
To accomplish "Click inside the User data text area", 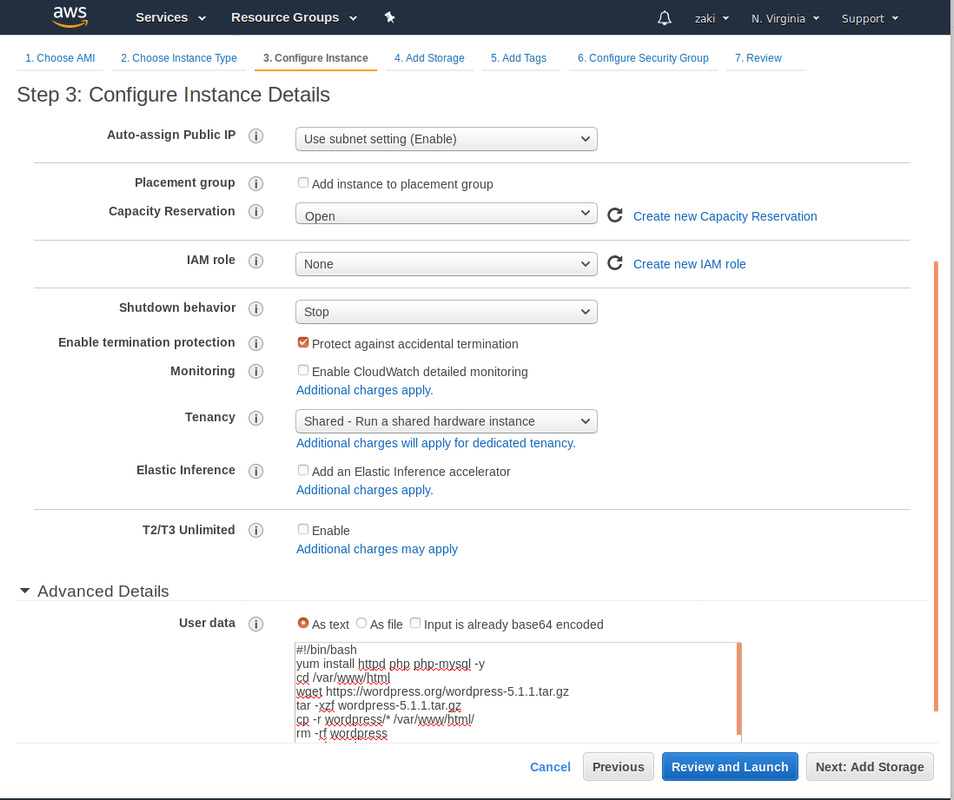I will coord(500,690).
